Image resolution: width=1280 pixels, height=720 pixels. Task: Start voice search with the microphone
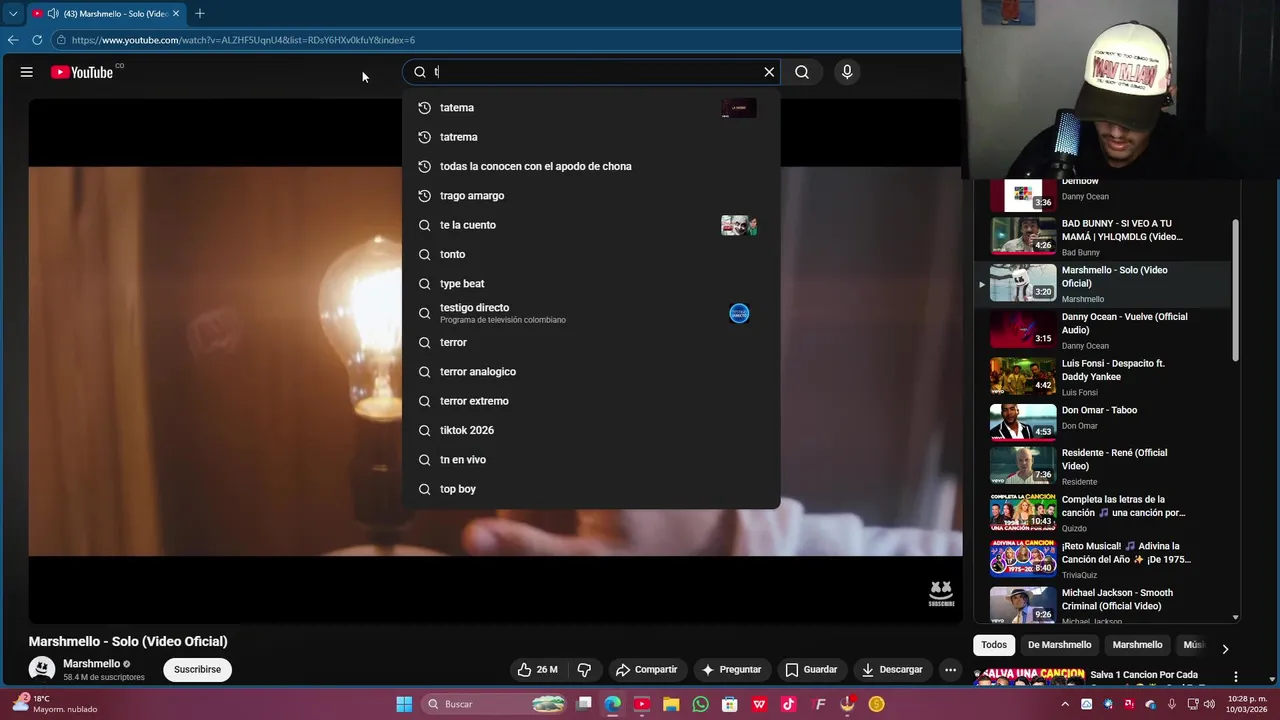click(847, 72)
